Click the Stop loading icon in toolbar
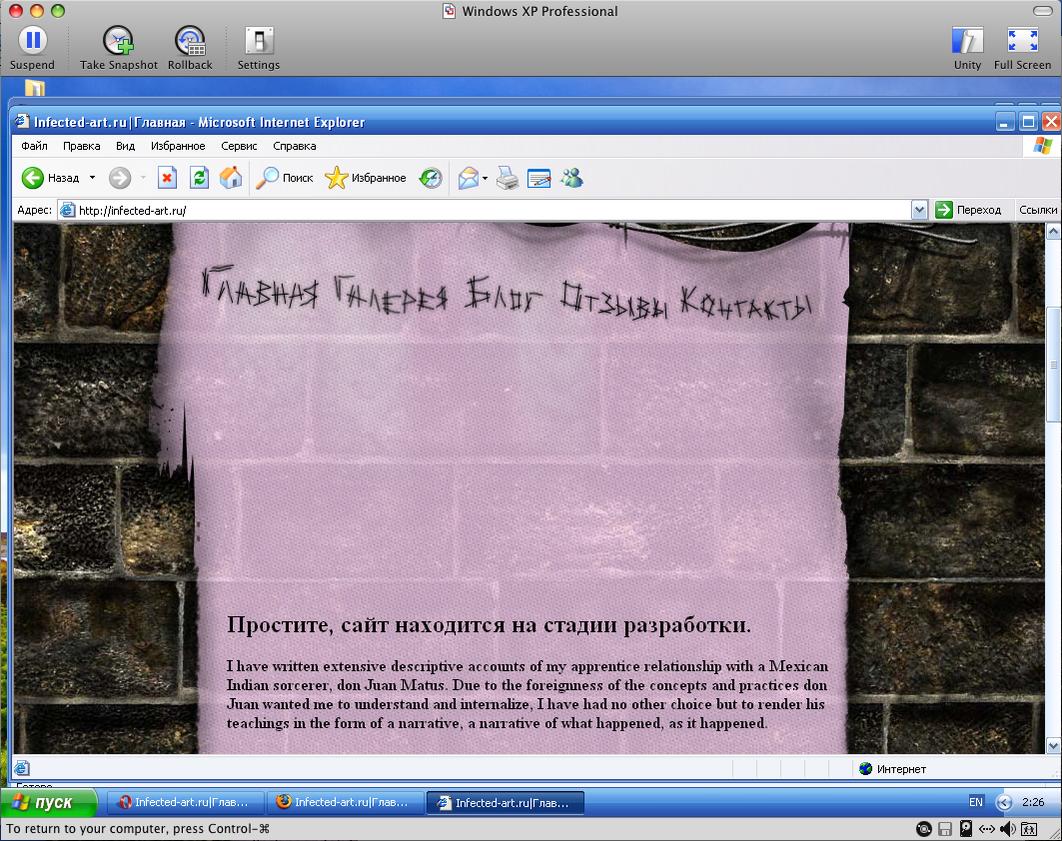 pos(167,178)
